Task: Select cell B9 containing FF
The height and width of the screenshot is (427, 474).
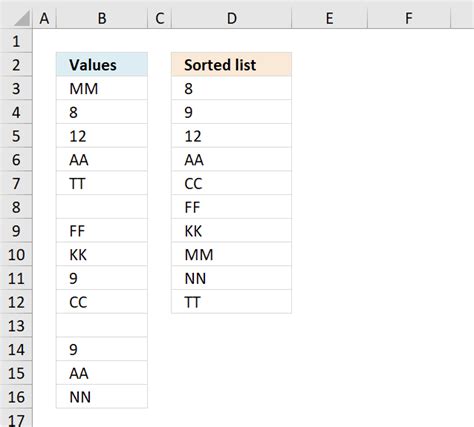Action: click(102, 231)
